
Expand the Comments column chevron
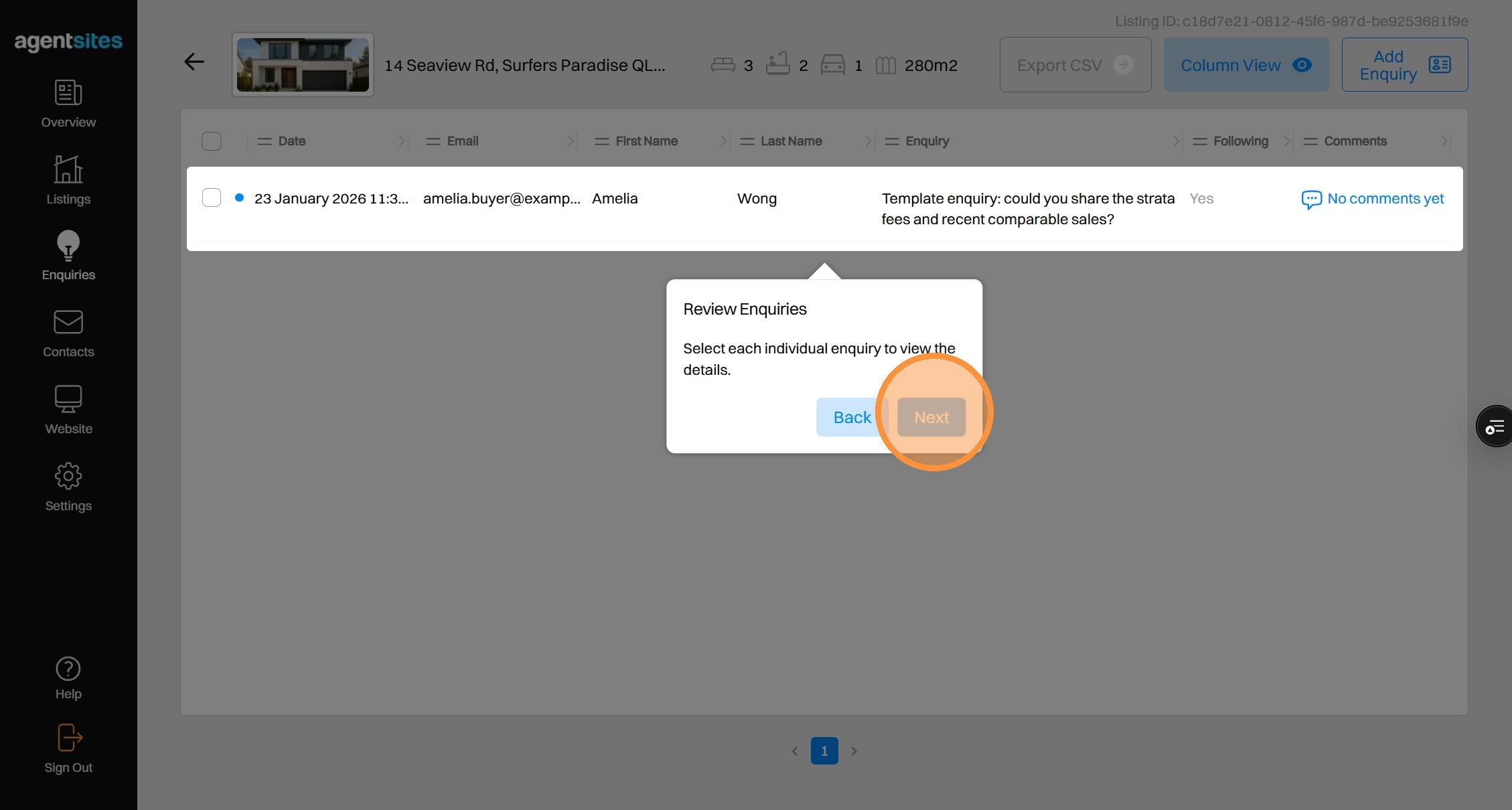[x=1444, y=141]
